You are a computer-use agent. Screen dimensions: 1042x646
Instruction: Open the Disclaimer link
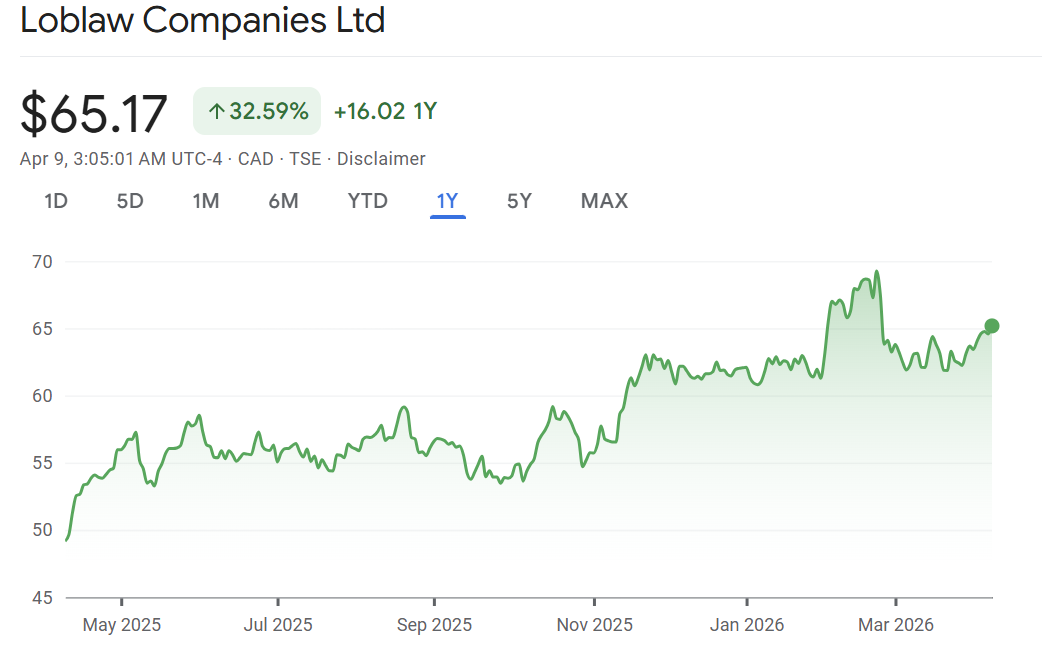381,159
